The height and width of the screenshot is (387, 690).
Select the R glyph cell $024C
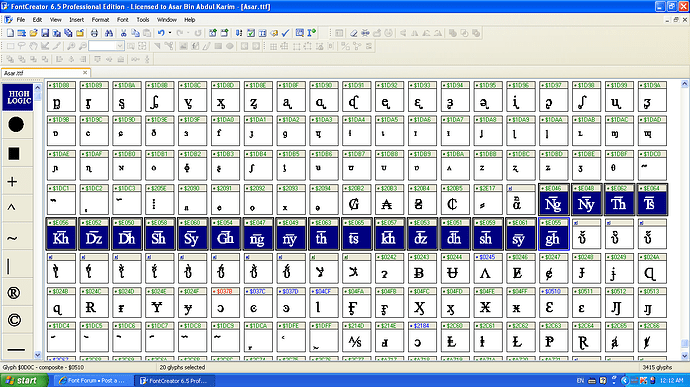[x=94, y=303]
